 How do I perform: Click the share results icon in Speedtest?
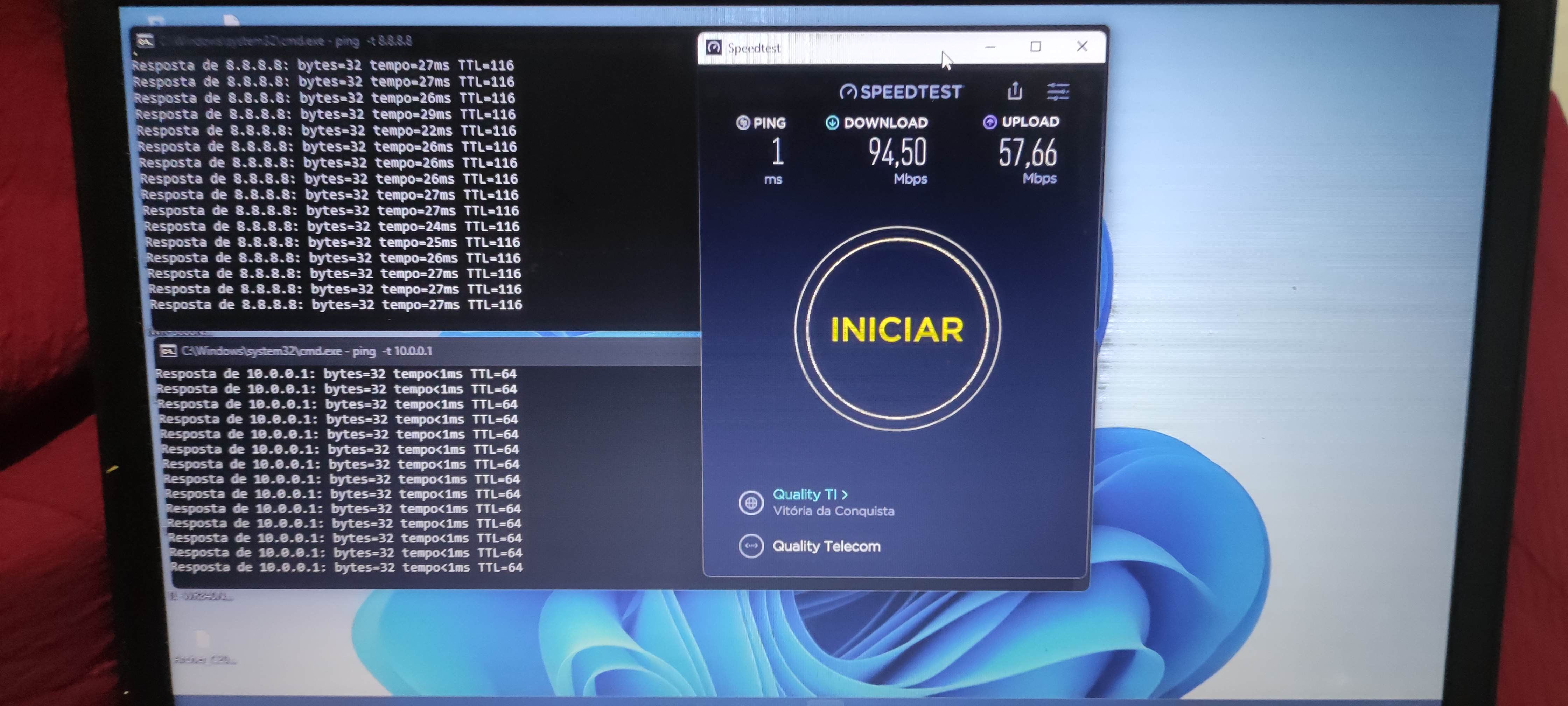(x=1014, y=91)
